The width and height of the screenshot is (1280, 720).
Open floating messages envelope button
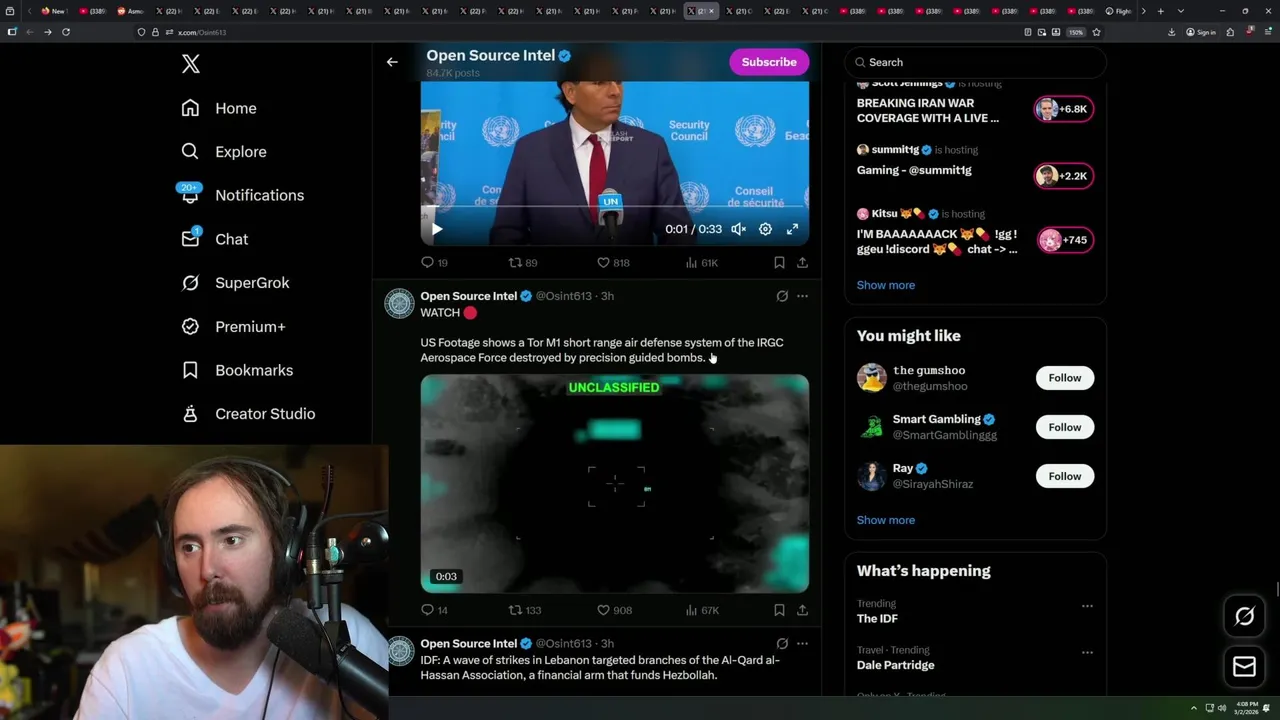coord(1244,666)
